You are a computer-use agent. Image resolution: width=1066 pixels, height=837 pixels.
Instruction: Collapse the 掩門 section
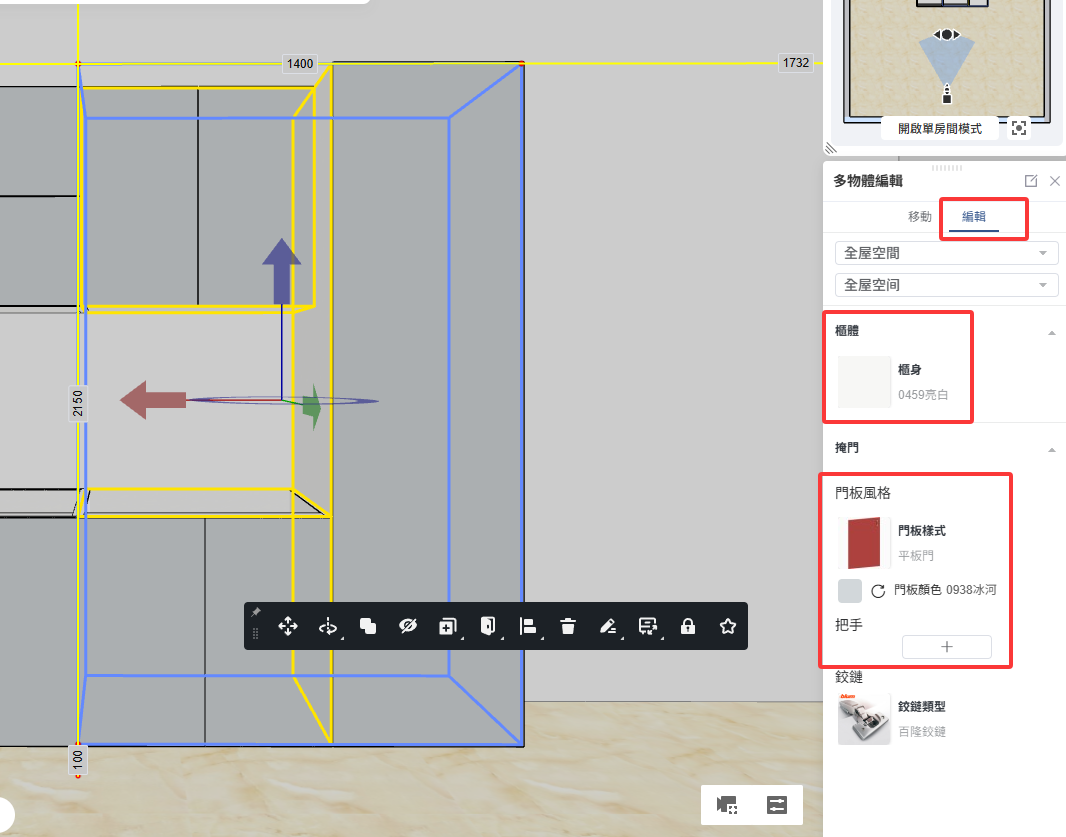point(1052,450)
